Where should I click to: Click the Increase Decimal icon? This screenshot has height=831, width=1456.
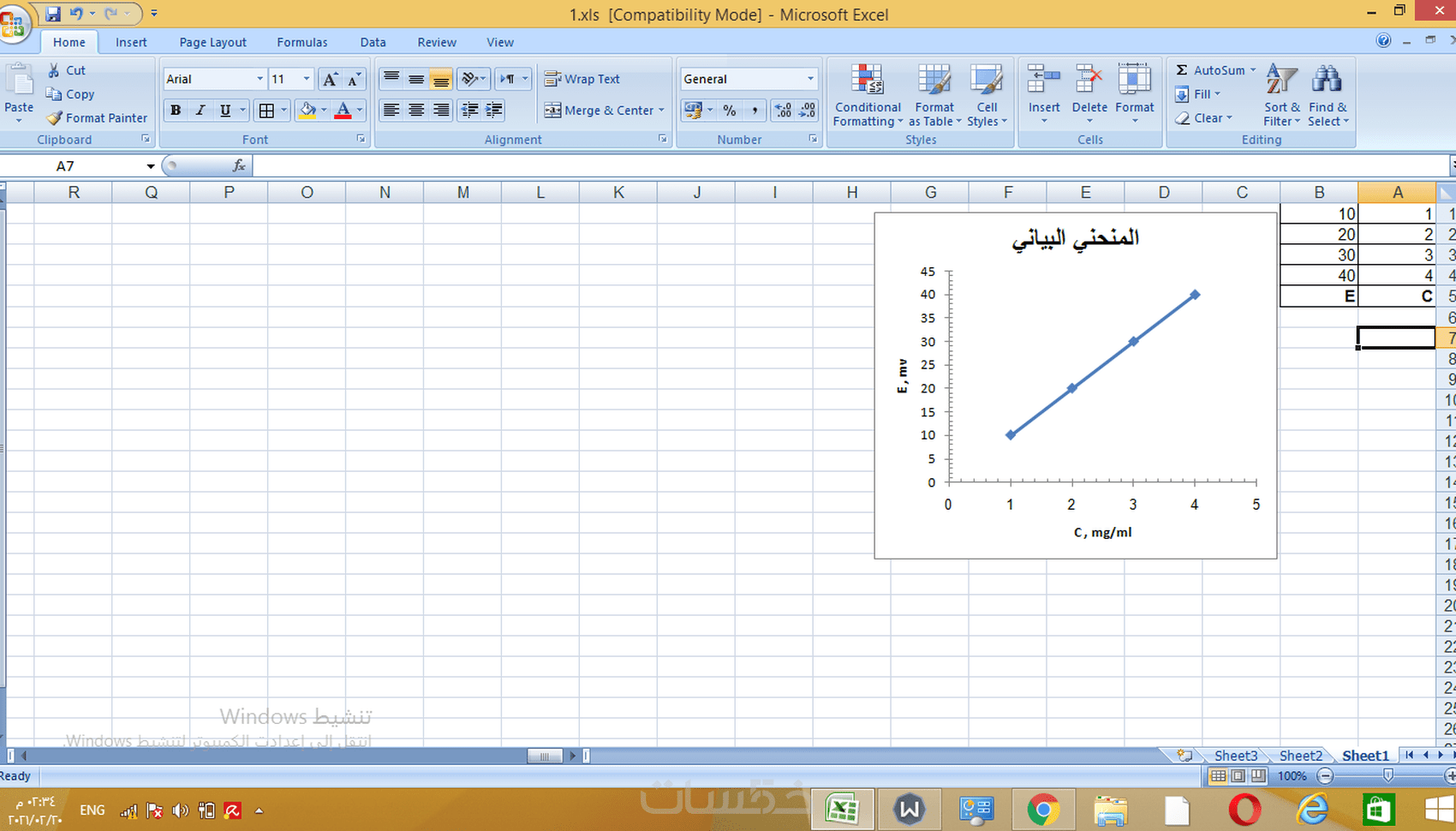click(x=783, y=111)
